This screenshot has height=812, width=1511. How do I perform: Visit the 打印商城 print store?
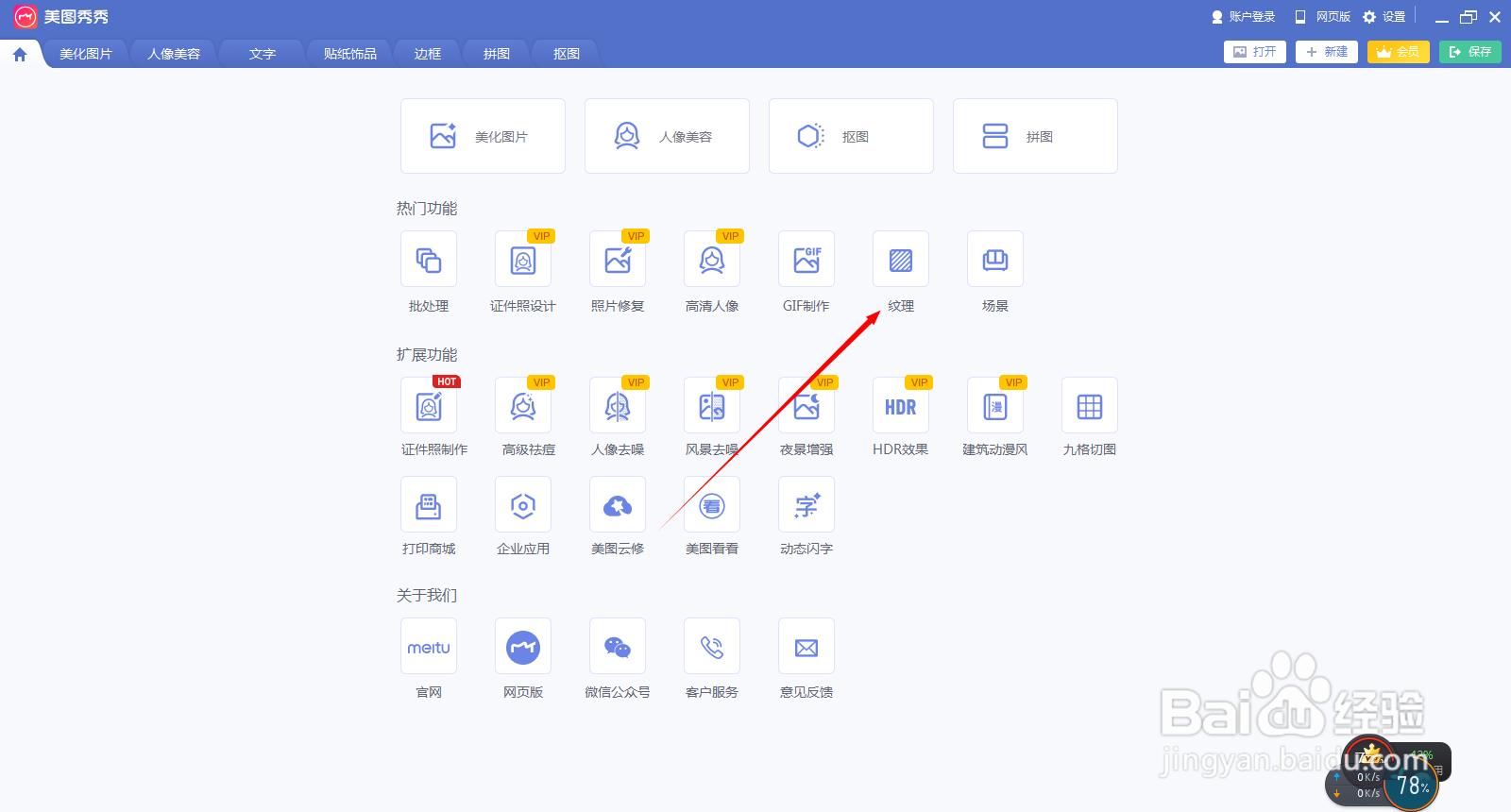click(429, 505)
